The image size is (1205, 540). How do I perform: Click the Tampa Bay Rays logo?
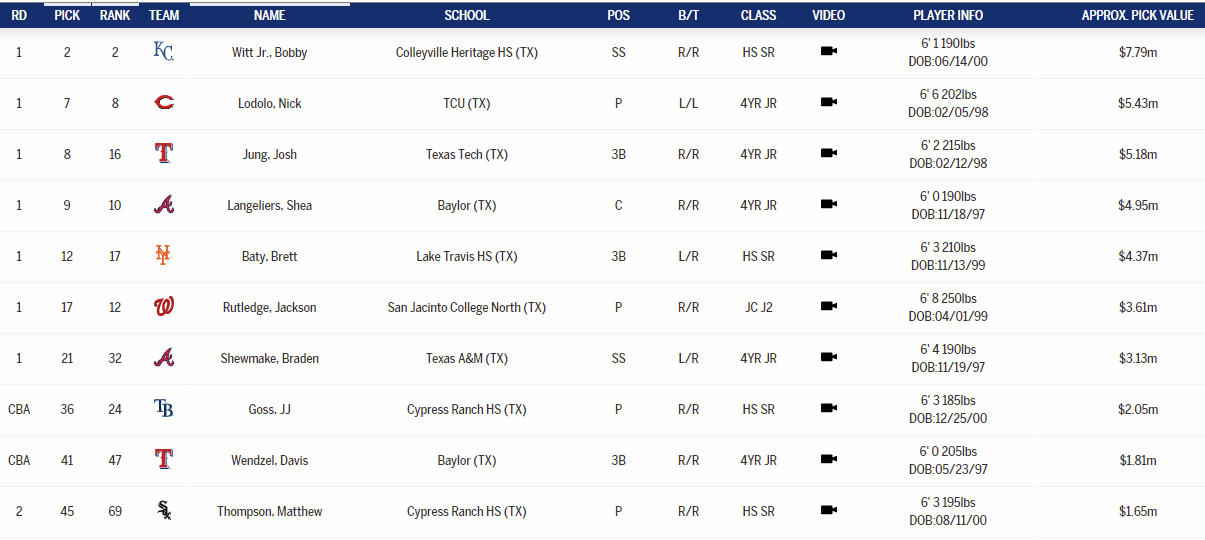coord(164,409)
